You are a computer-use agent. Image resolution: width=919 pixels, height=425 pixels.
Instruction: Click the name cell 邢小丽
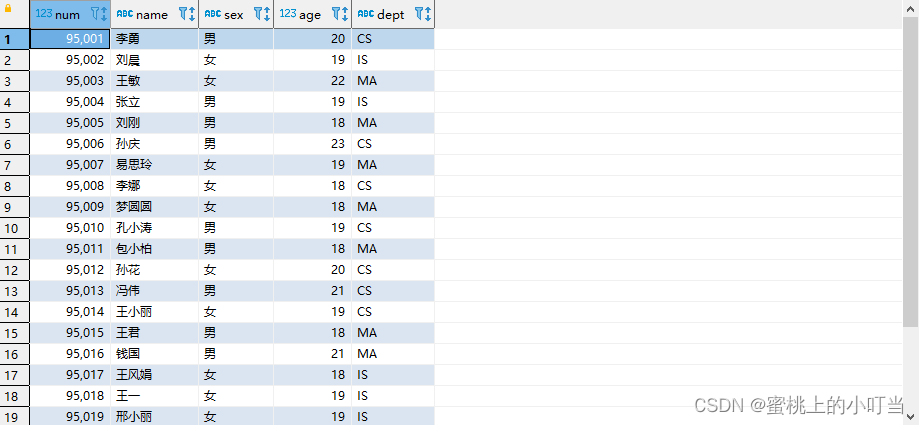[155, 417]
